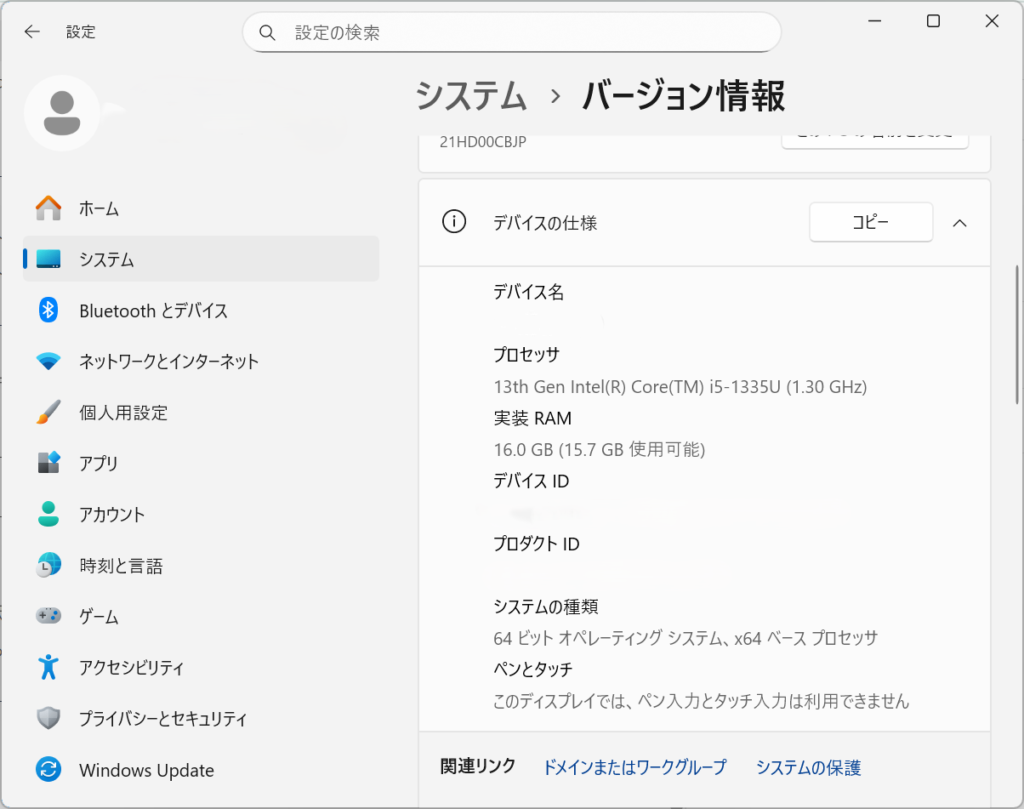Select システム in the sidebar

[200, 259]
